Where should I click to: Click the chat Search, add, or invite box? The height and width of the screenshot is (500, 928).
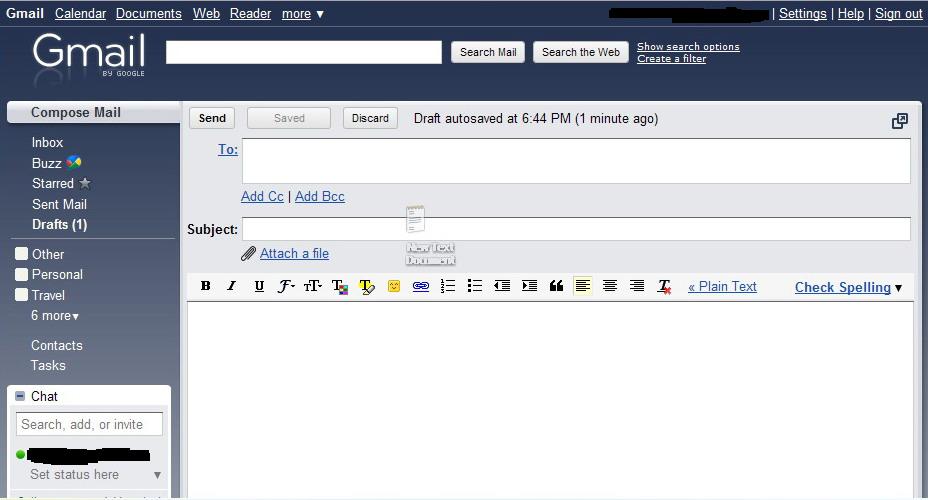click(x=89, y=424)
